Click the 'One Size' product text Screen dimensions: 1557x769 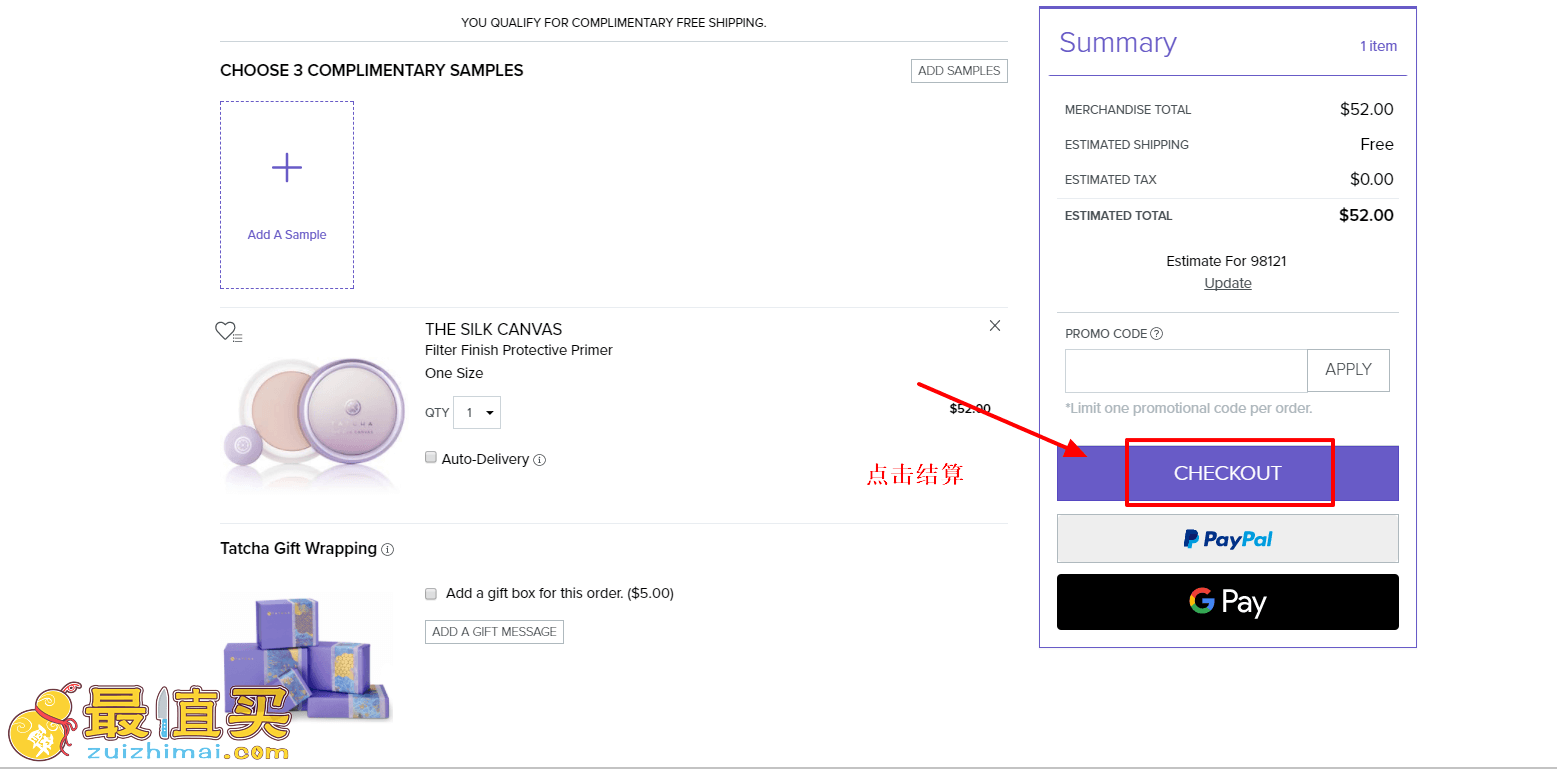point(454,373)
